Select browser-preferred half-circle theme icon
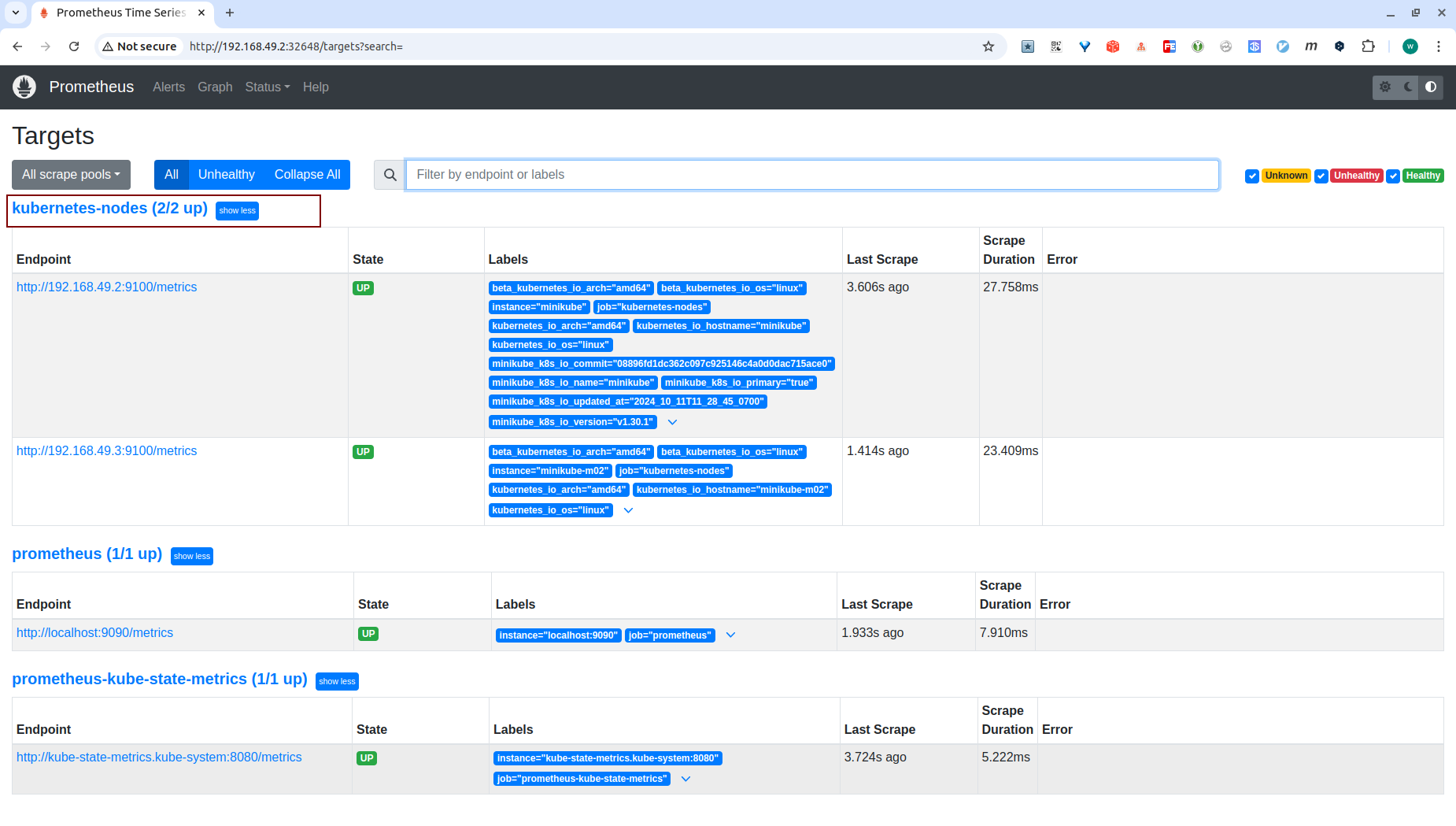Image resolution: width=1456 pixels, height=826 pixels. pyautogui.click(x=1431, y=87)
